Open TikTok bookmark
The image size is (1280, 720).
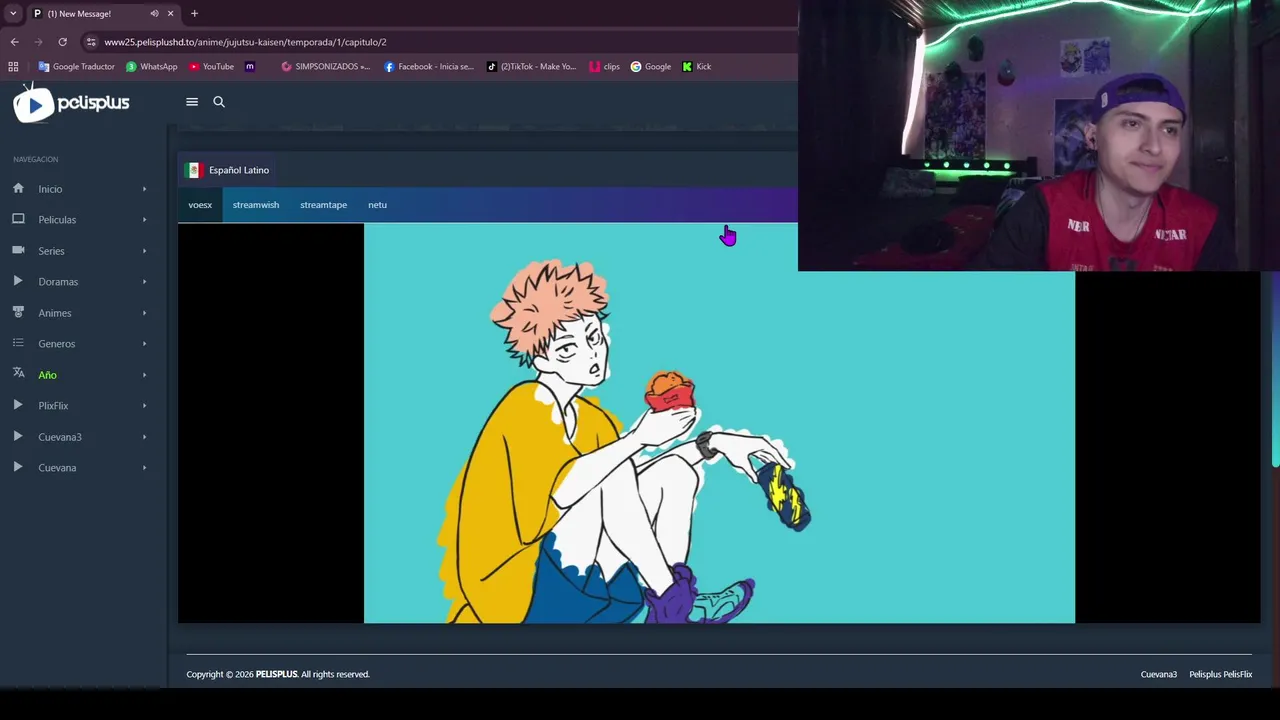tap(531, 67)
